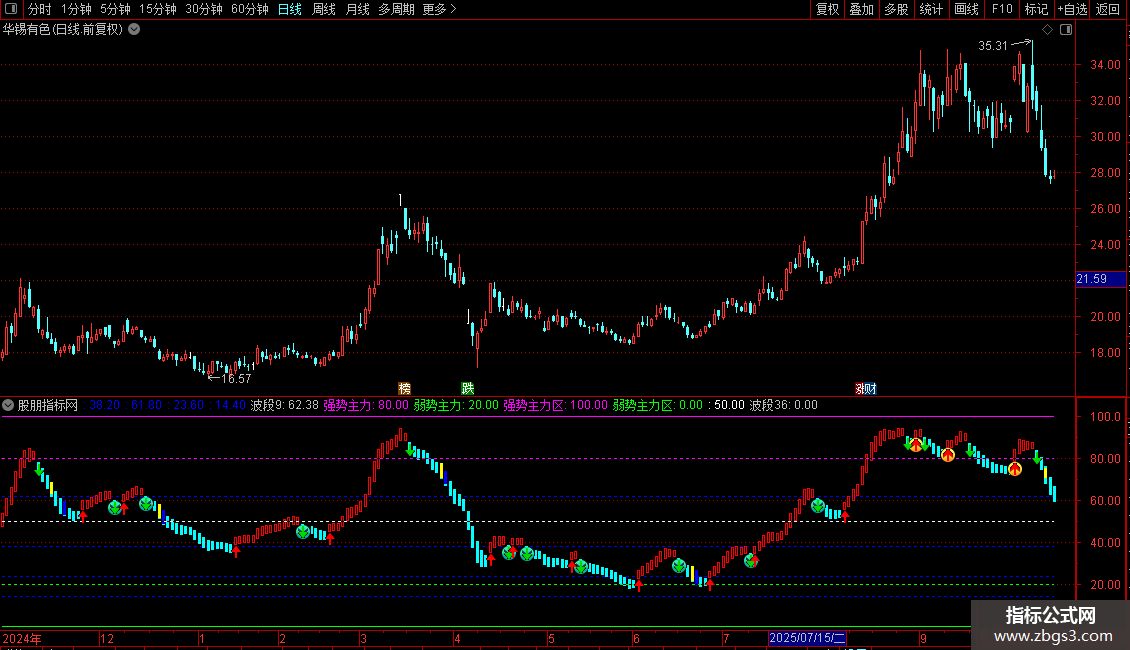Open F10 company information

pyautogui.click(x=1002, y=9)
